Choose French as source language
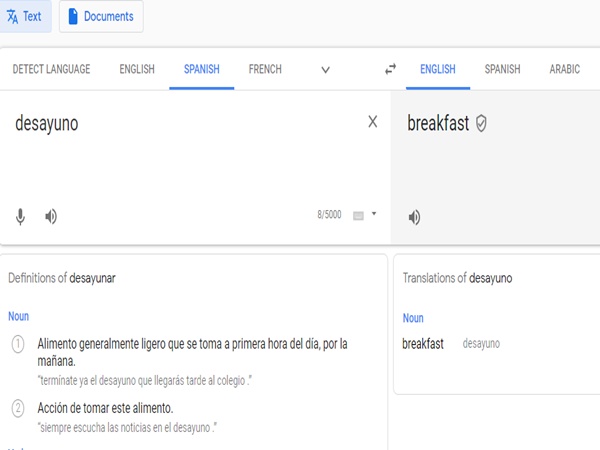The height and width of the screenshot is (450, 600). (265, 69)
